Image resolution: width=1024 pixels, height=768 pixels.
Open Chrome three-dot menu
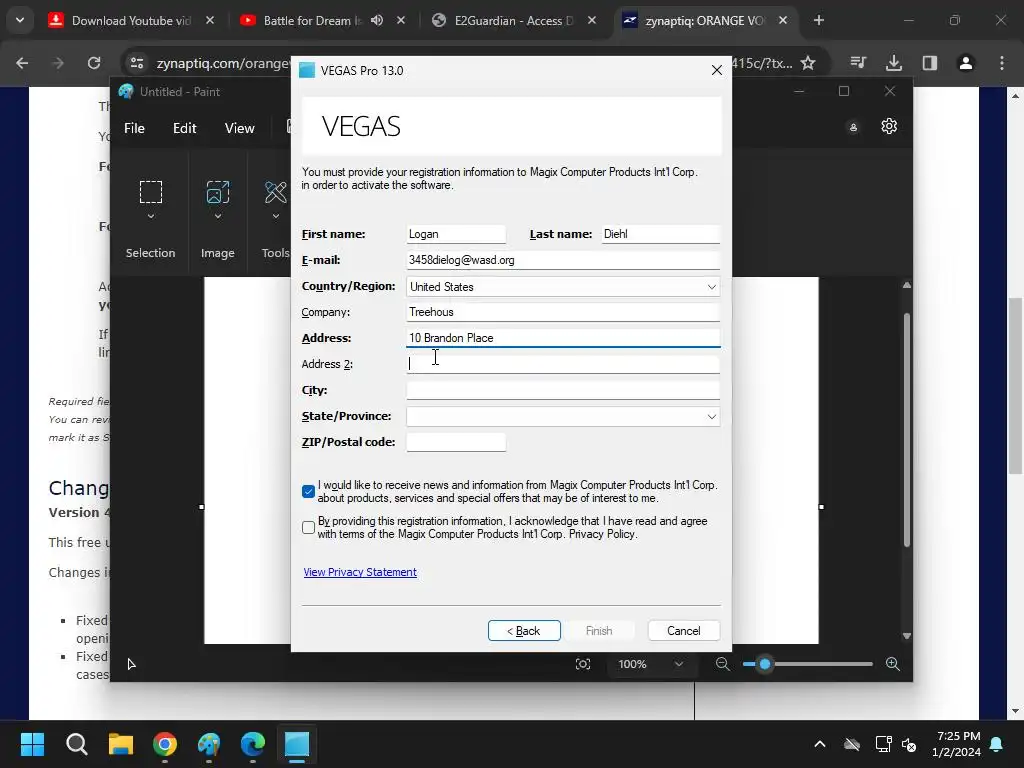pyautogui.click(x=1002, y=63)
